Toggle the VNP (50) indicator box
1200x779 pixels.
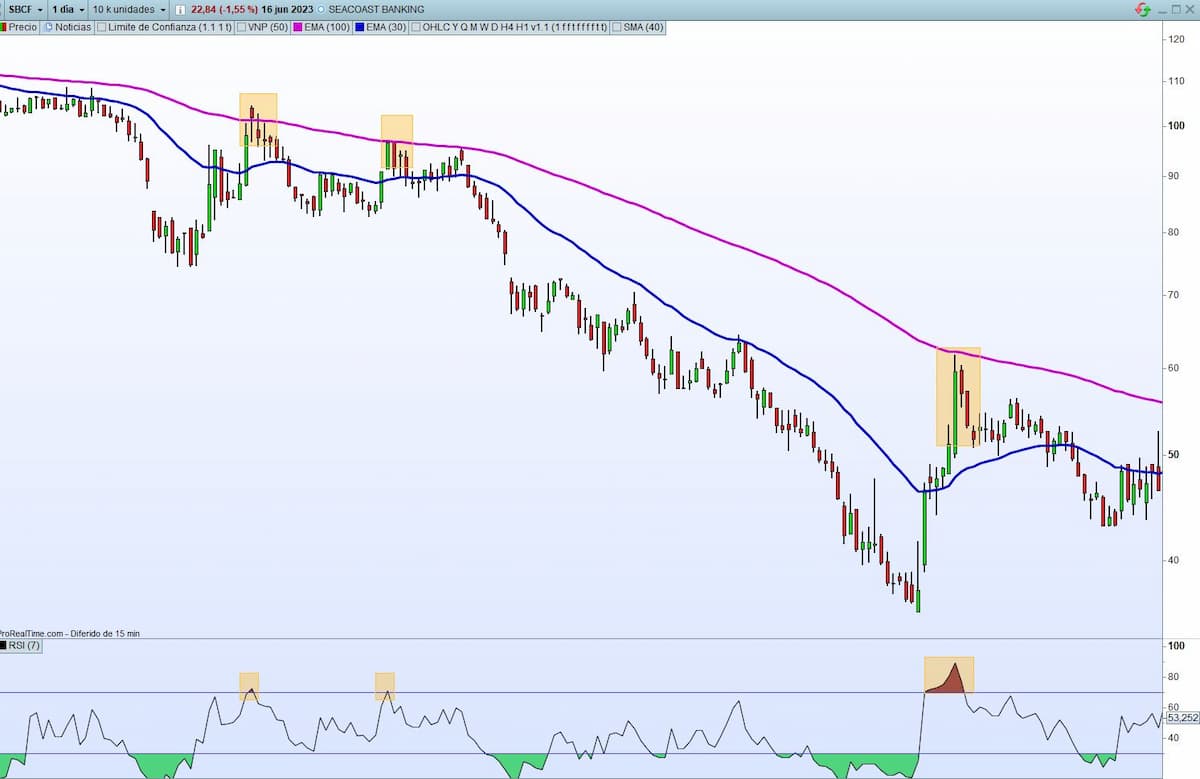click(240, 27)
